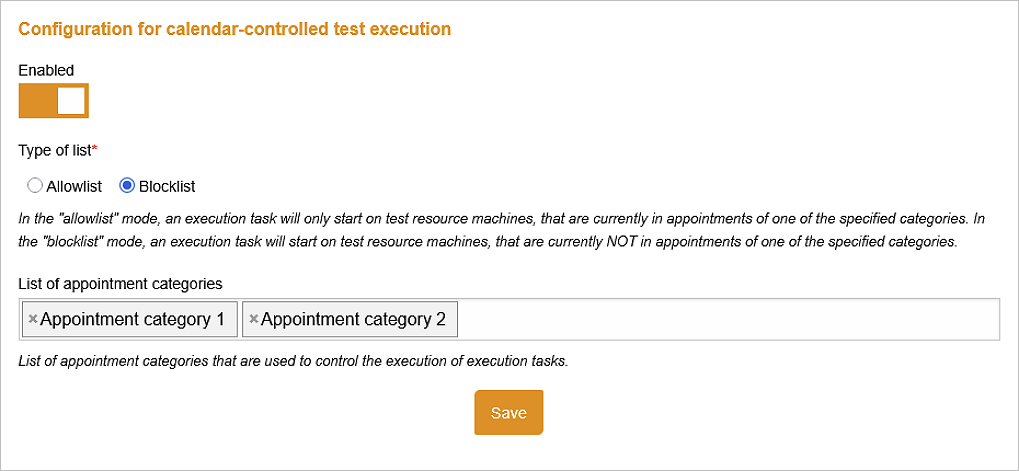The image size is (1019, 471).
Task: Click the "Blocklist" label text
Action: point(167,186)
